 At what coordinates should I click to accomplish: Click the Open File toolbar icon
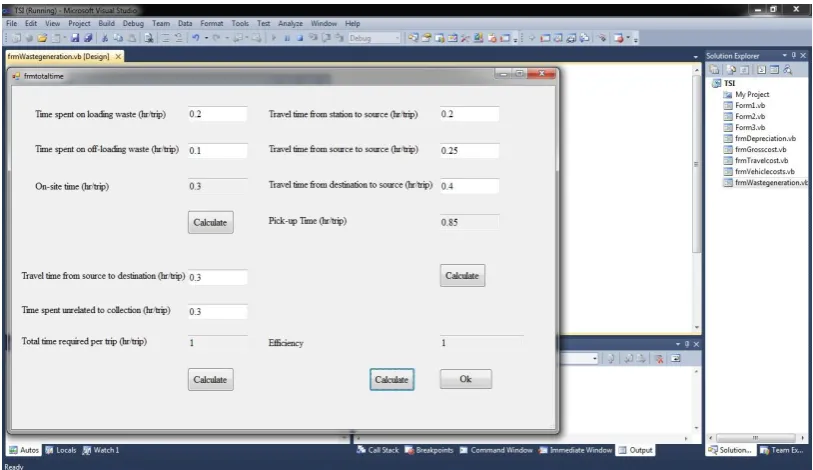click(43, 38)
